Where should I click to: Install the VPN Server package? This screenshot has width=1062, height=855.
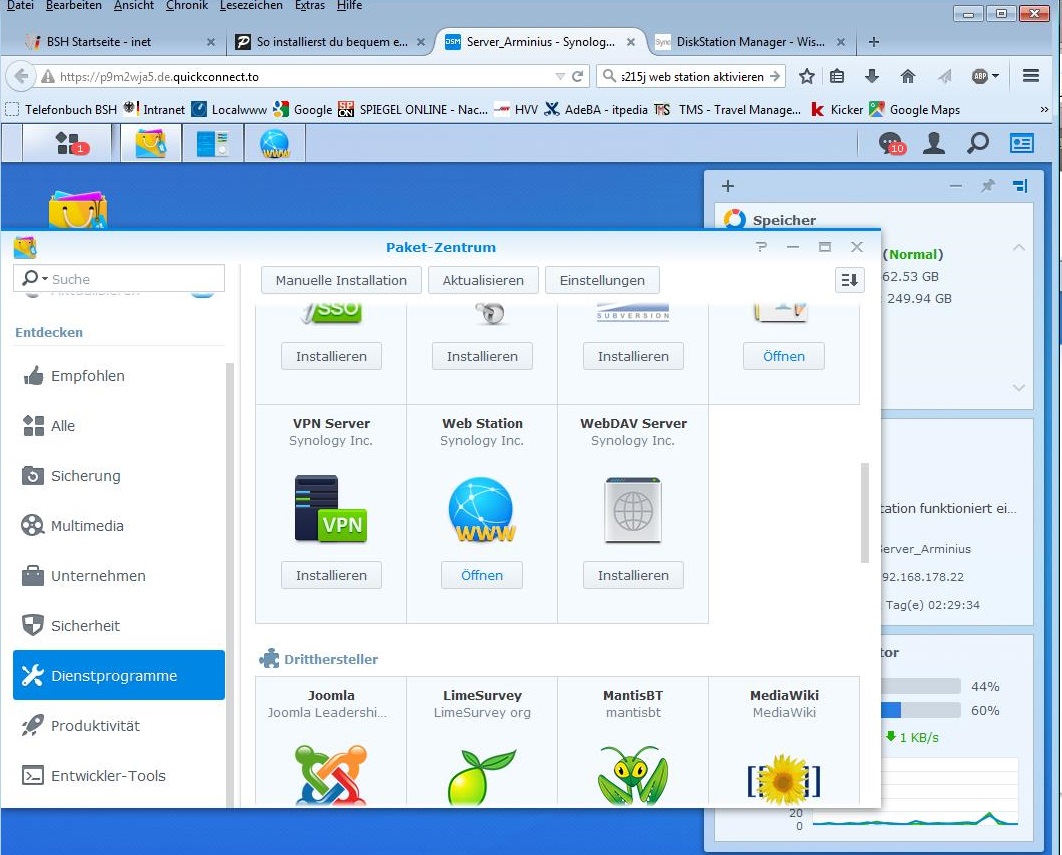331,575
